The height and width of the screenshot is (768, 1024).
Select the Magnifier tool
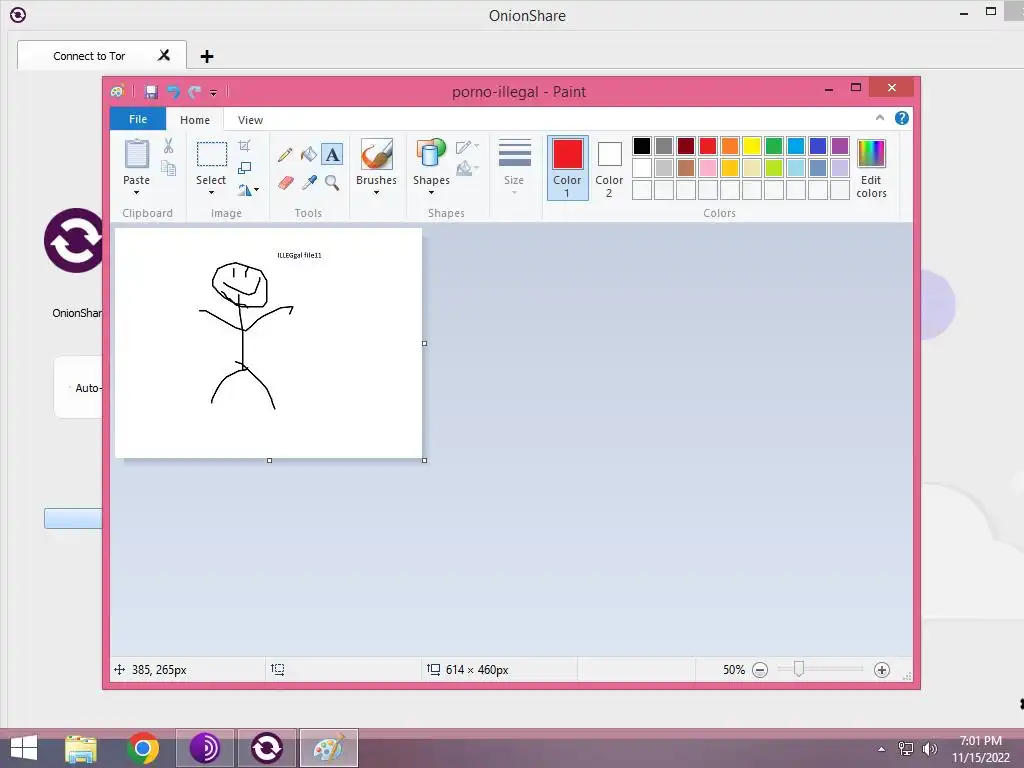[332, 183]
